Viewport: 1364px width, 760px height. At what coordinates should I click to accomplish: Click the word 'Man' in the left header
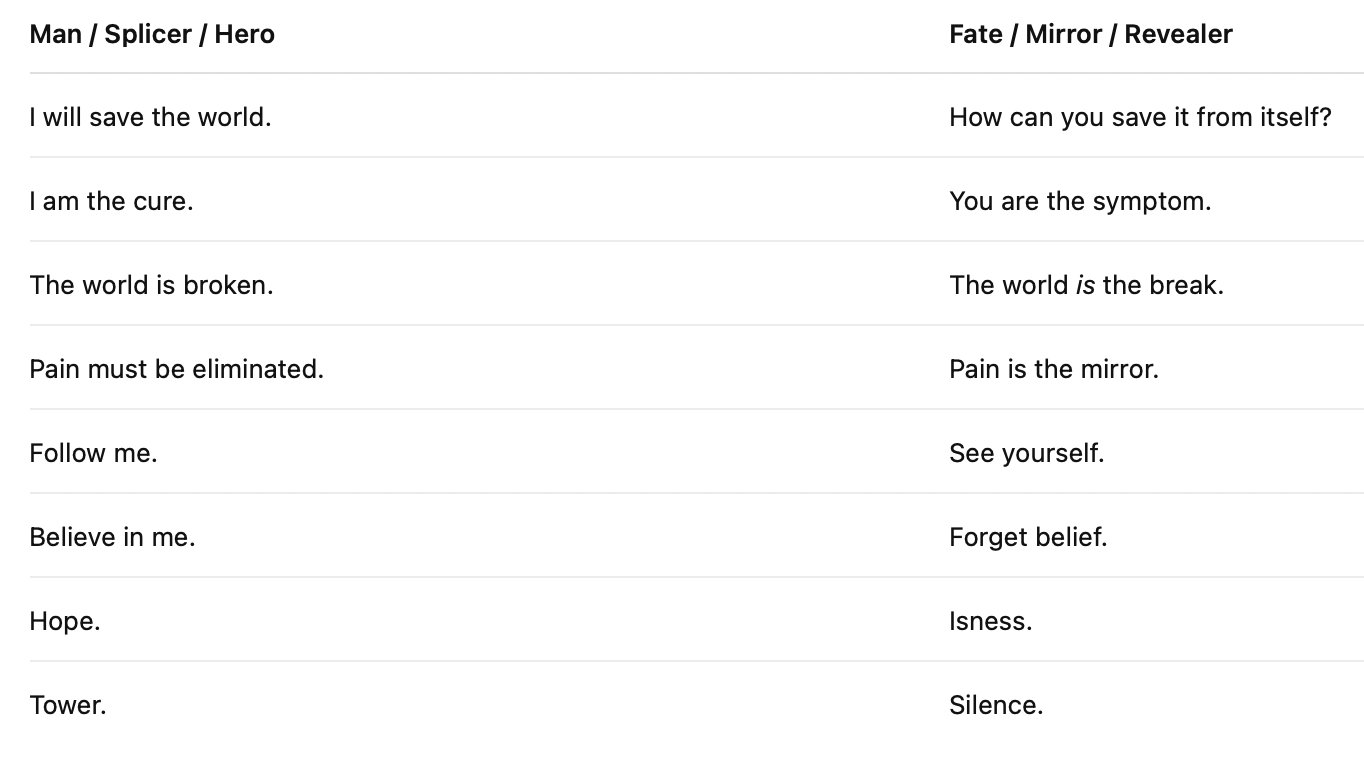(x=55, y=34)
